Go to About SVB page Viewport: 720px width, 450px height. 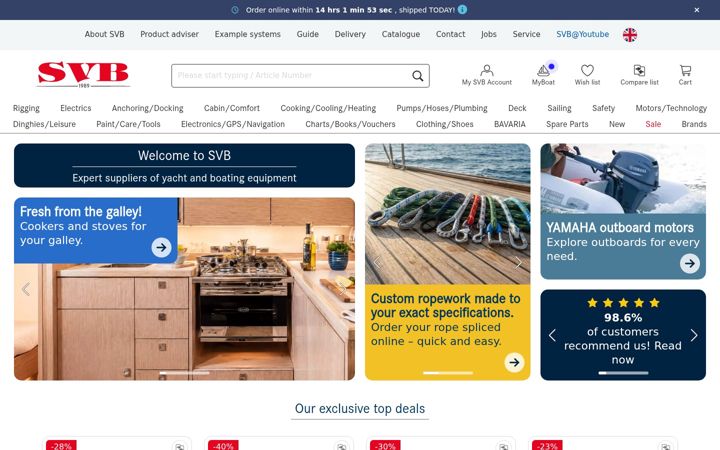pos(104,34)
